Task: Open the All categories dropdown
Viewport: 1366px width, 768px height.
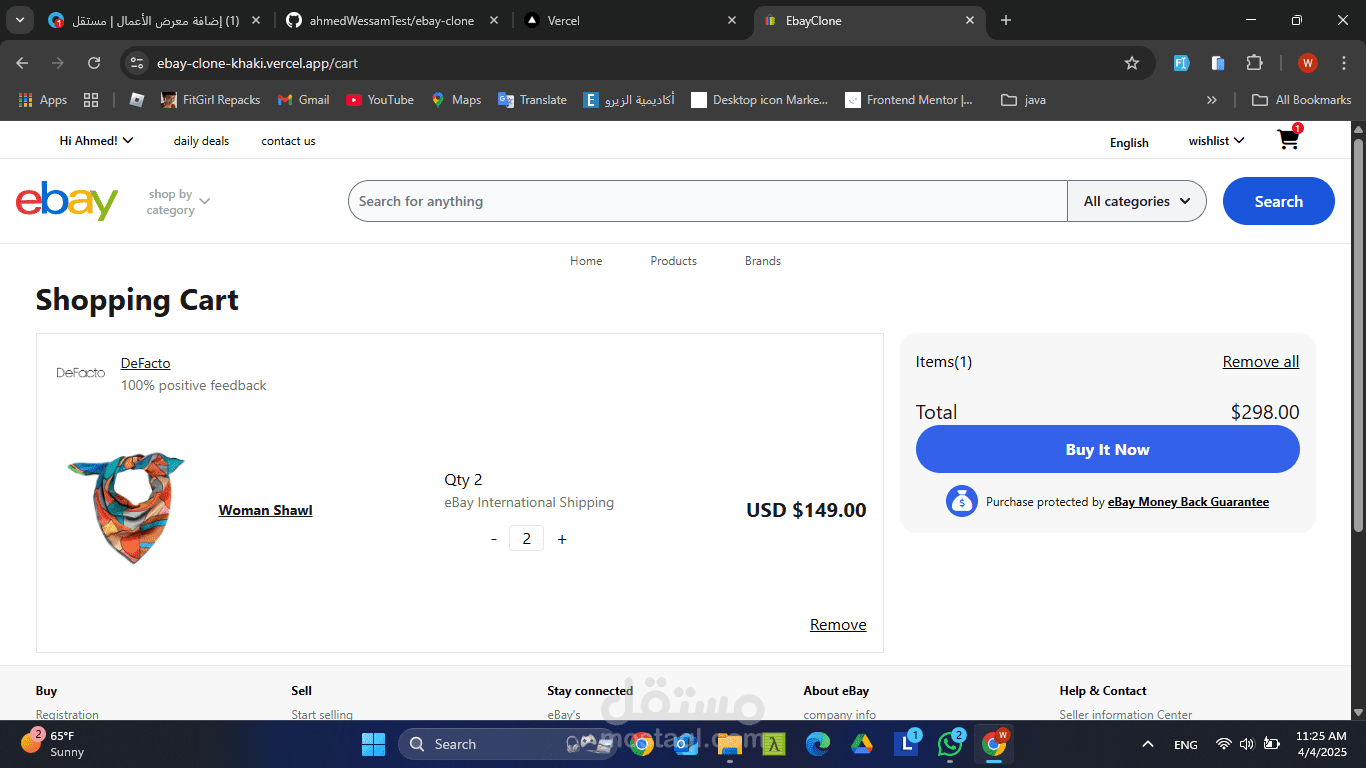Action: 1137,201
